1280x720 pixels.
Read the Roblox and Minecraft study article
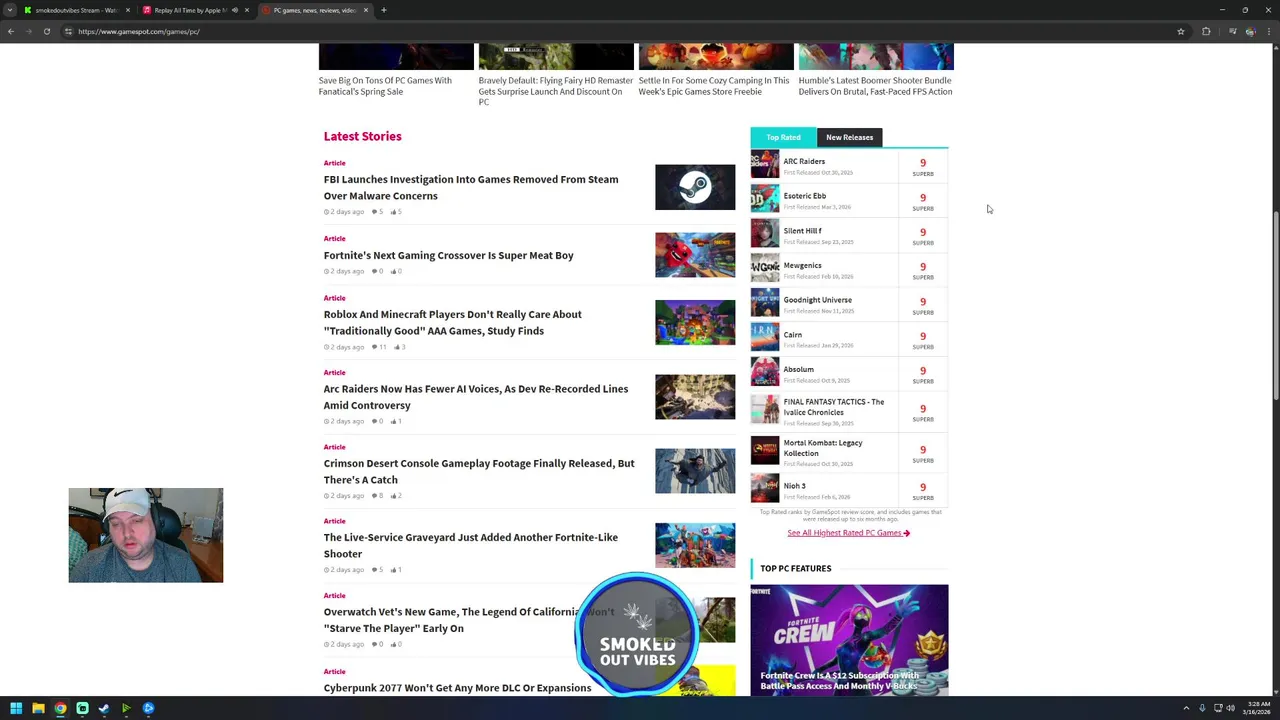(452, 322)
